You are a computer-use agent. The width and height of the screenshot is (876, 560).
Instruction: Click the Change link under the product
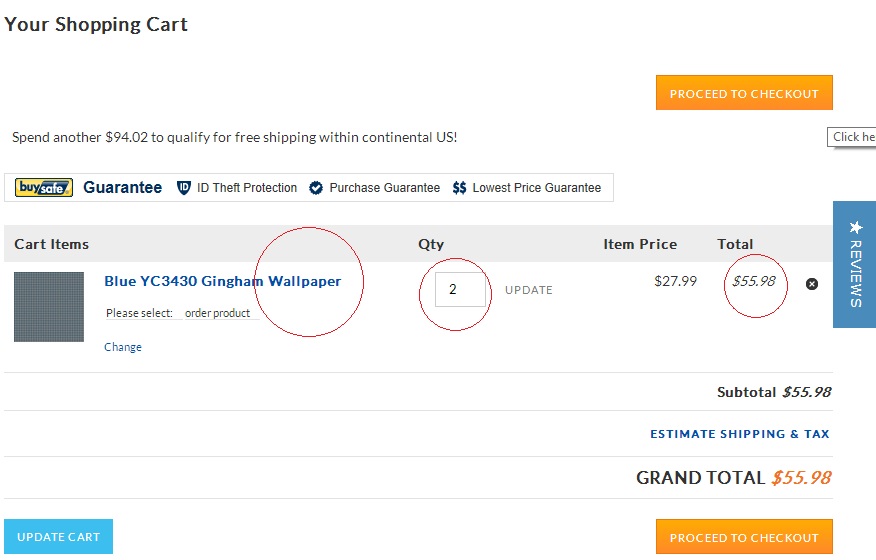coord(123,347)
